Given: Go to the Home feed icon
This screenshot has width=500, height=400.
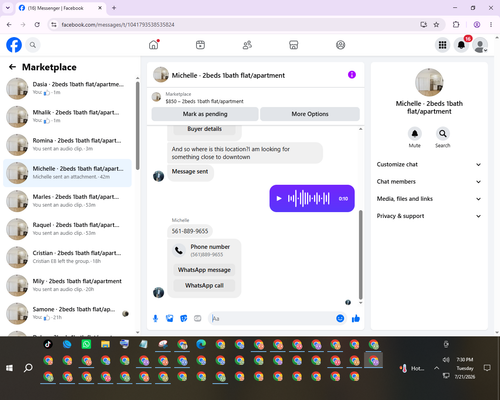Looking at the screenshot, I should [154, 45].
